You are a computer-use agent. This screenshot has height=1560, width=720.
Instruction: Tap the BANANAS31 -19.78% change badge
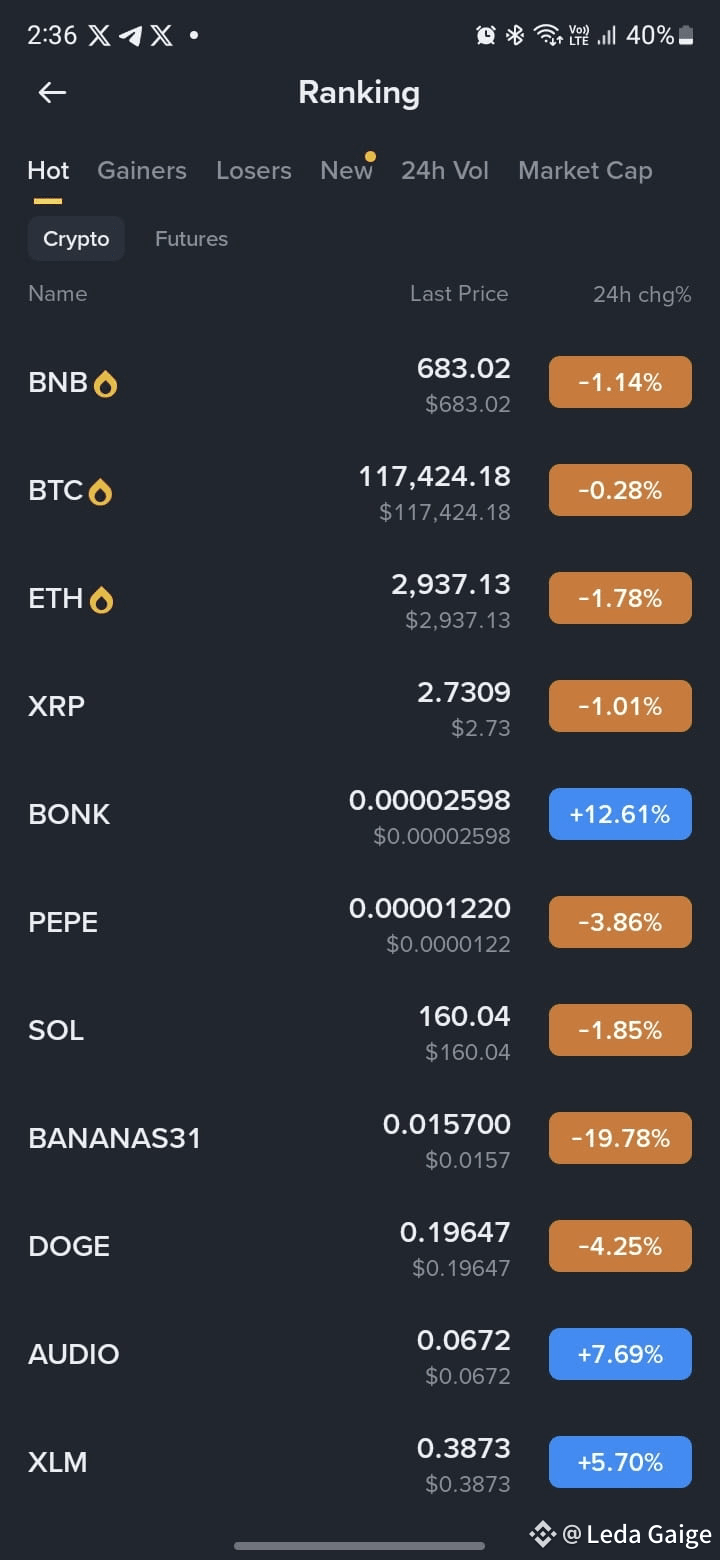[x=620, y=1138]
